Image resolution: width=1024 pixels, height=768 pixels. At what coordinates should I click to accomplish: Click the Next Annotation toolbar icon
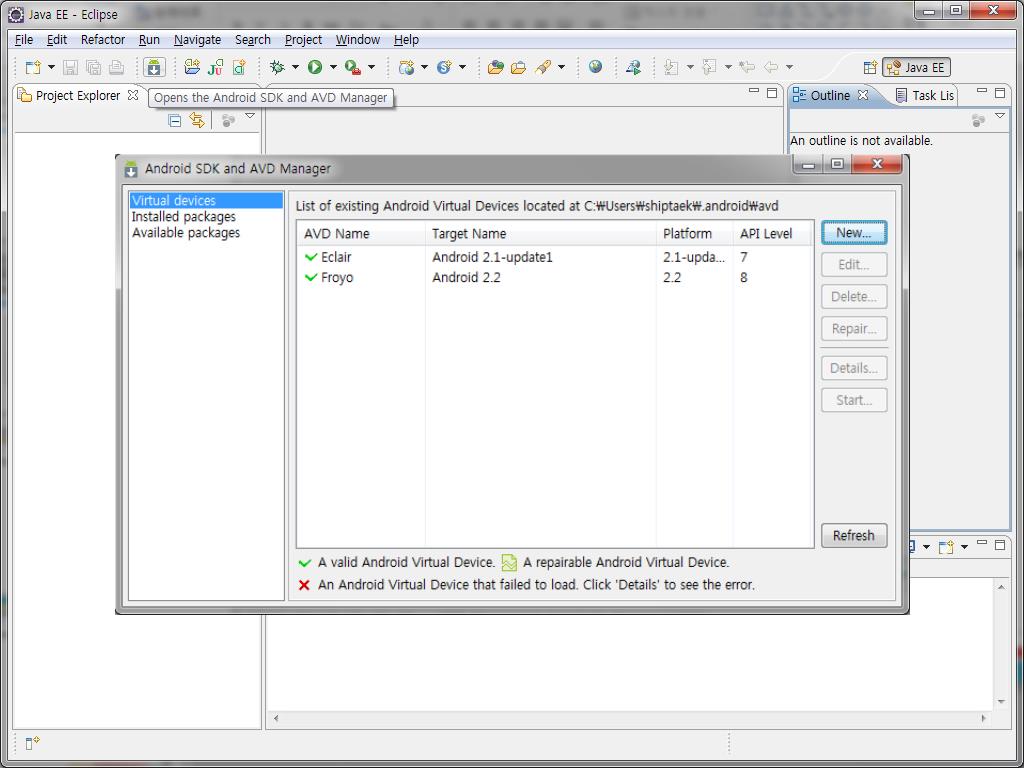point(671,67)
